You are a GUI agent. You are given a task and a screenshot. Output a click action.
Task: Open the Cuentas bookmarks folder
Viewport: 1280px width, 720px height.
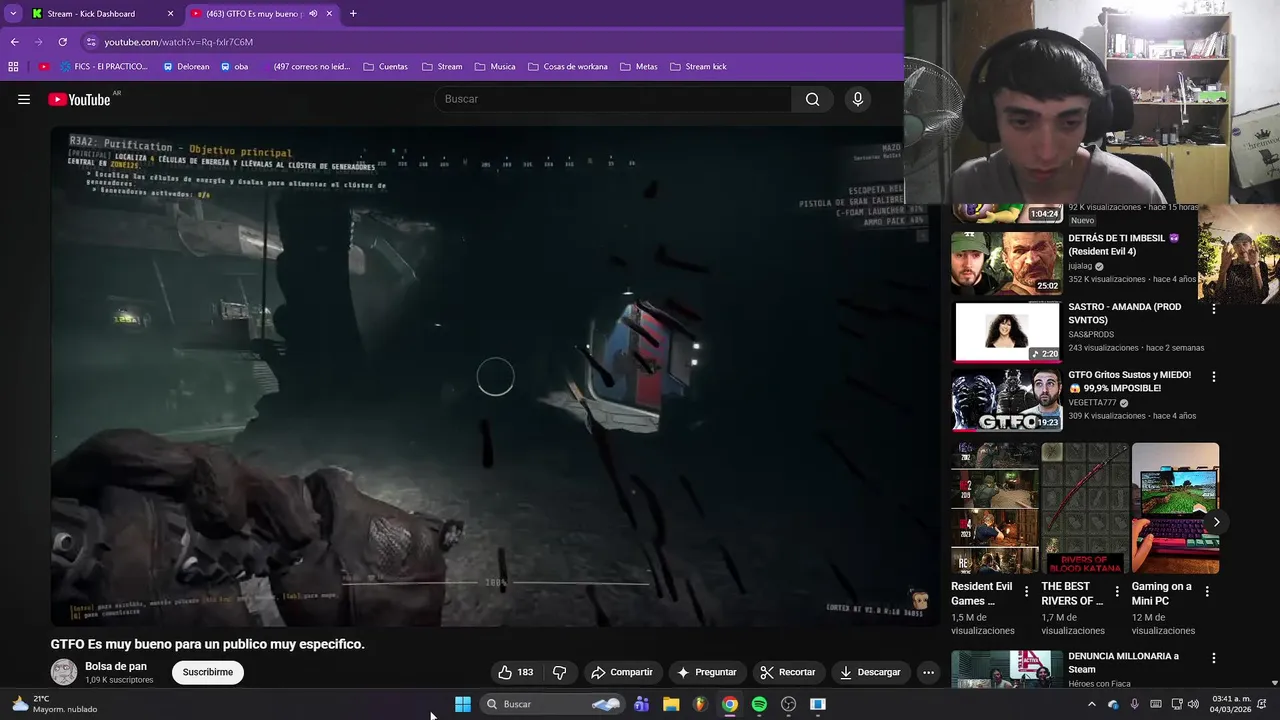pyautogui.click(x=385, y=67)
